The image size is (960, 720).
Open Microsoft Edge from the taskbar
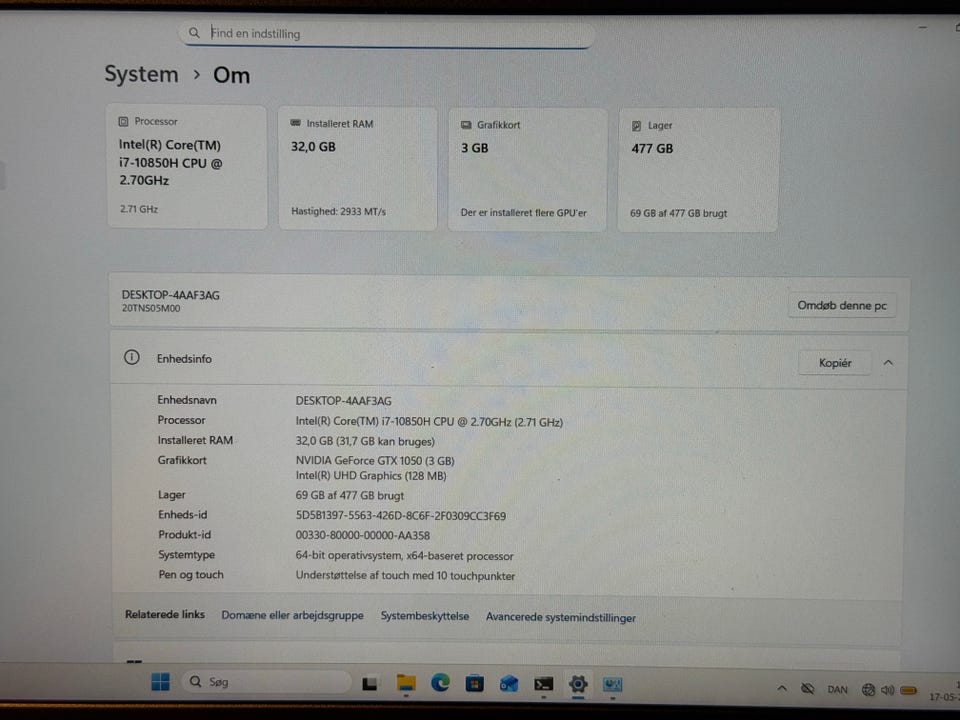[440, 683]
